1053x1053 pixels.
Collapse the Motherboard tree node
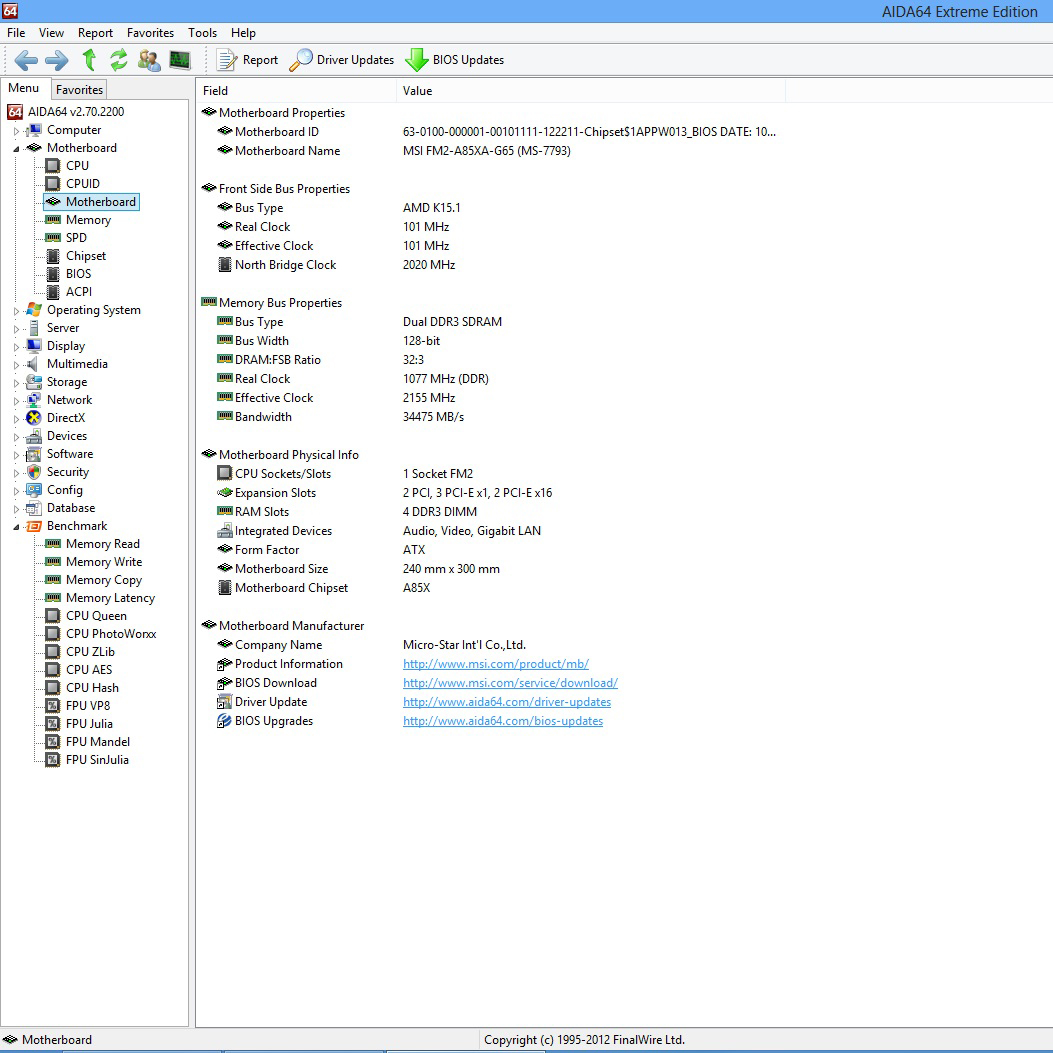click(17, 149)
